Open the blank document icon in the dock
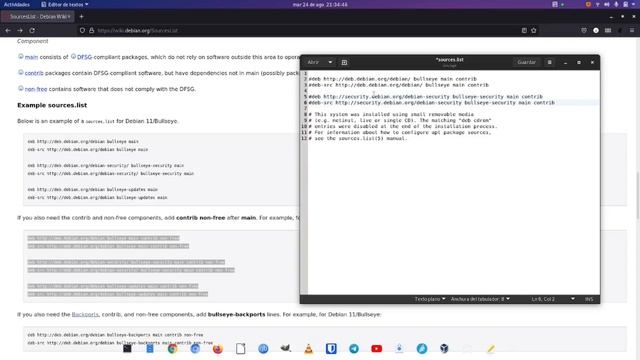Screen dimensions: 640x360 point(240,349)
